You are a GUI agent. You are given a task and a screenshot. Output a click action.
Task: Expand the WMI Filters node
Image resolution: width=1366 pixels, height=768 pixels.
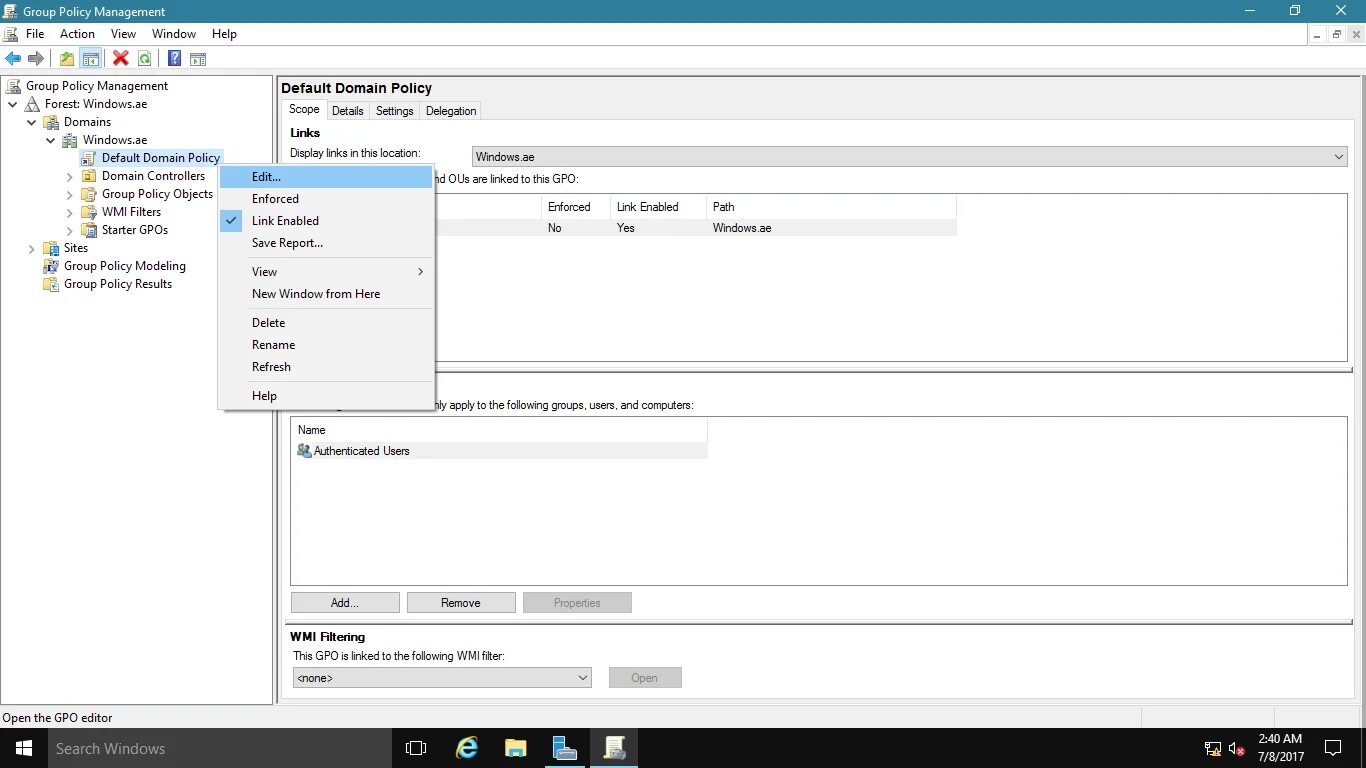click(70, 212)
